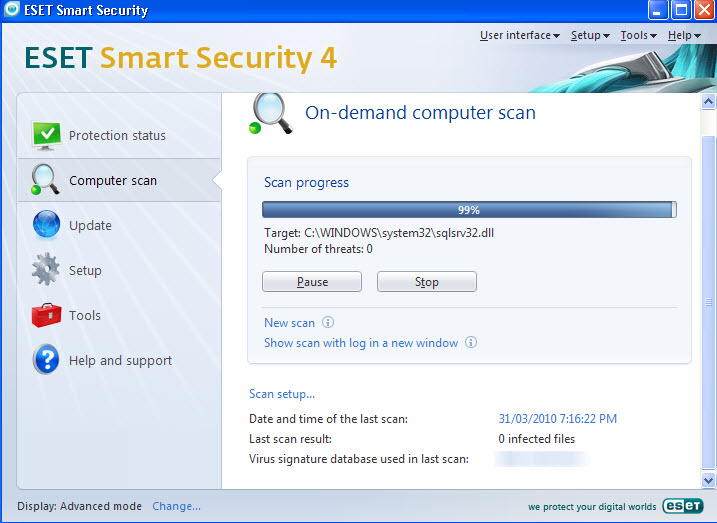Stop the running scan
Viewport: 717px width, 523px height.
point(427,282)
